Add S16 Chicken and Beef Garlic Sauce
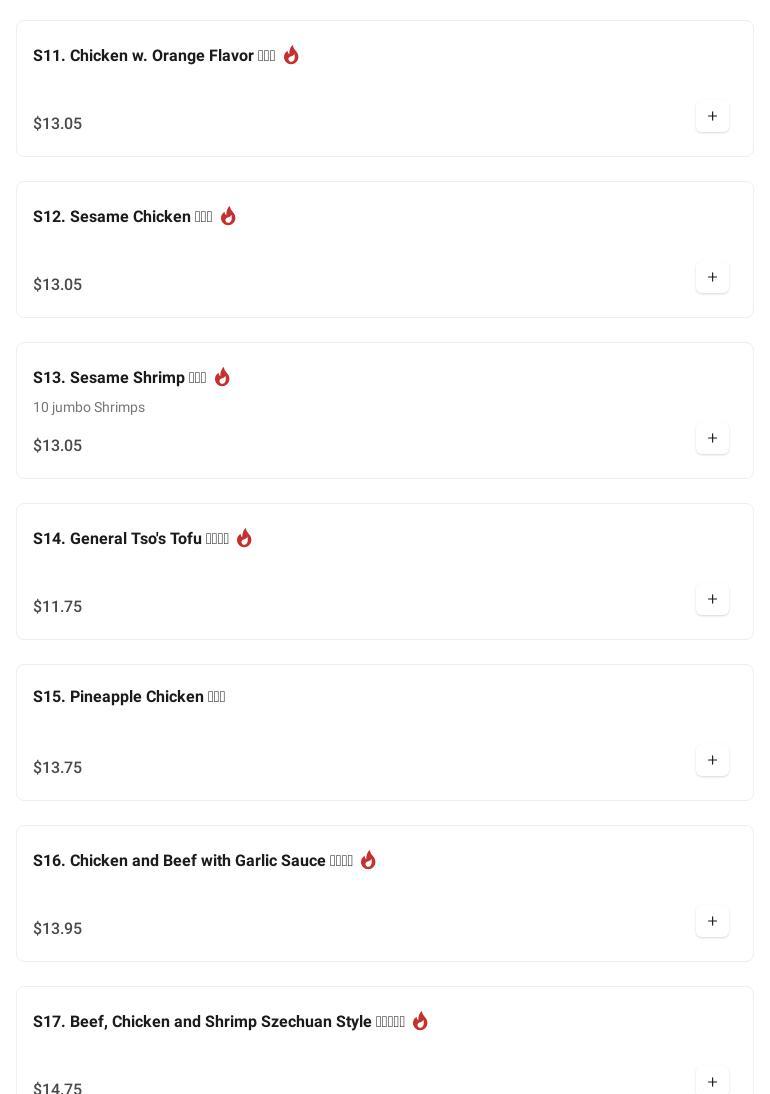The image size is (770, 1094). point(712,922)
